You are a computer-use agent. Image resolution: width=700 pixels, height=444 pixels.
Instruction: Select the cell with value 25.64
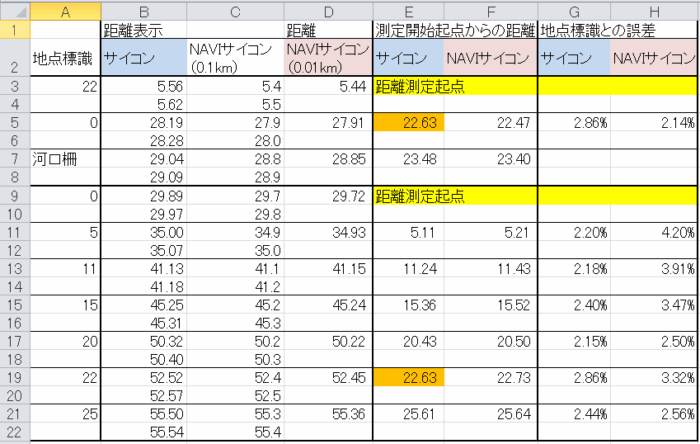pyautogui.click(x=490, y=411)
